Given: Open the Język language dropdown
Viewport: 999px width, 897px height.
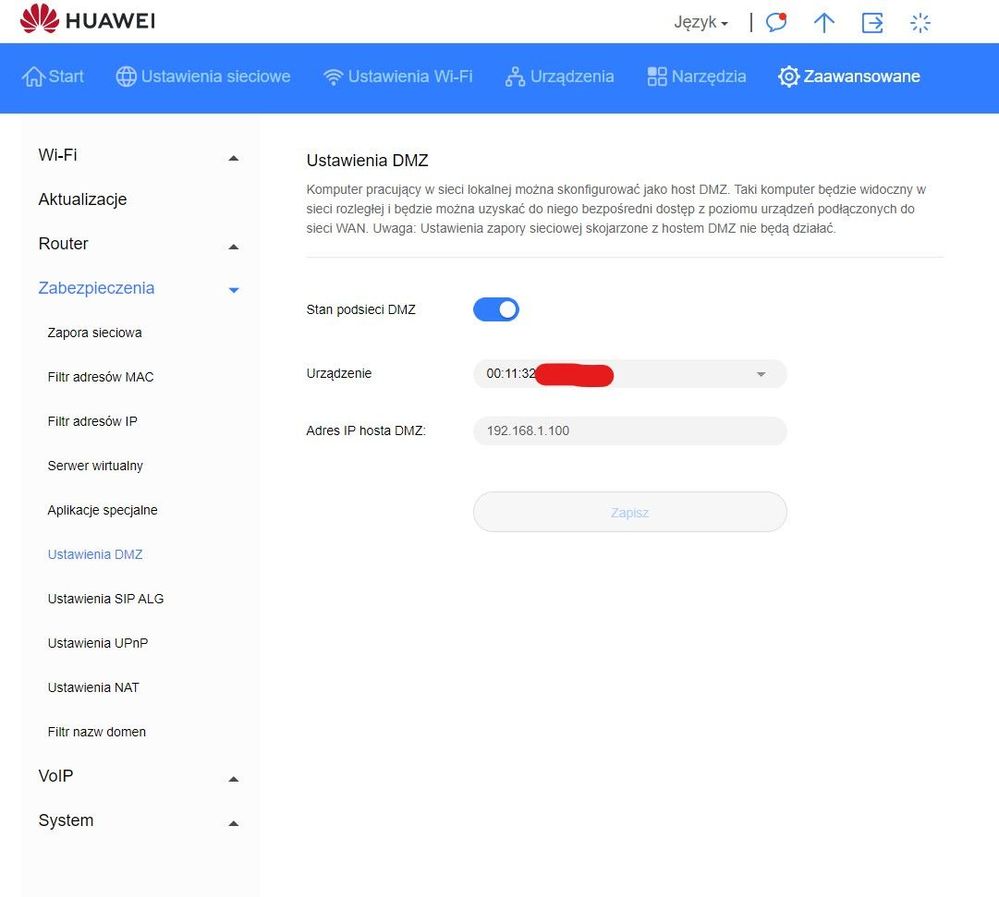Looking at the screenshot, I should point(700,22).
